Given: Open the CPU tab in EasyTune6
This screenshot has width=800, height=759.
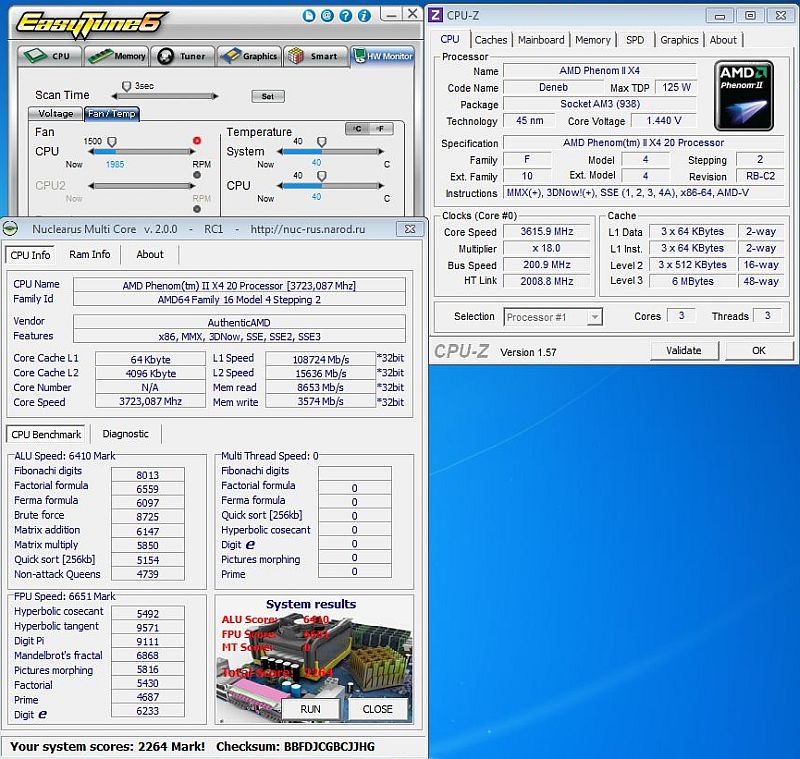Looking at the screenshot, I should [49, 56].
